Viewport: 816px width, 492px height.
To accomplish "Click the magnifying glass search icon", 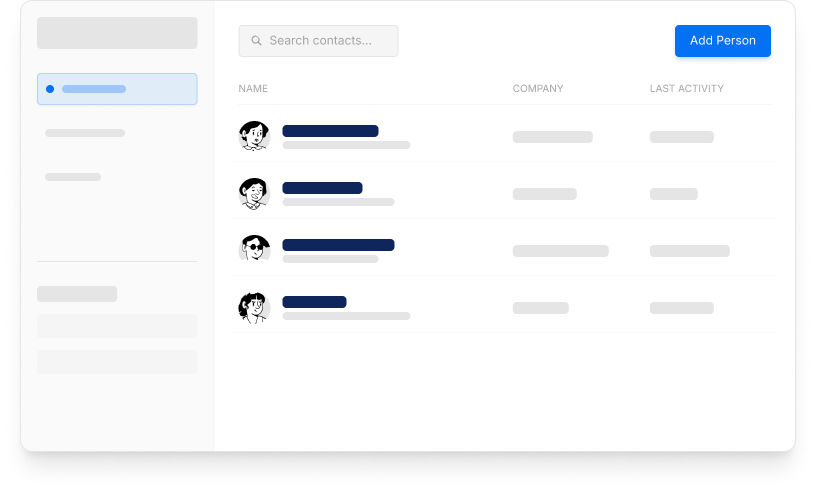I will [x=256, y=41].
